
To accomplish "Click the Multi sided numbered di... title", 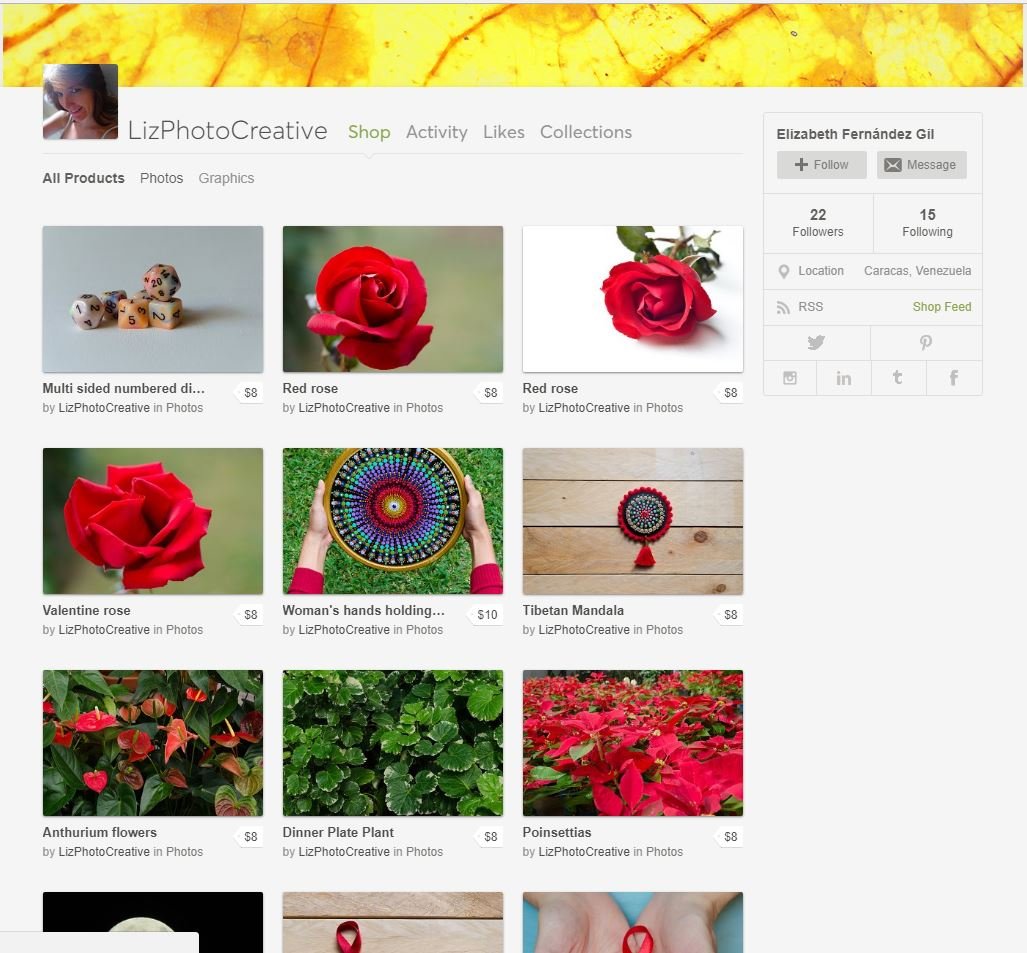I will (x=124, y=388).
